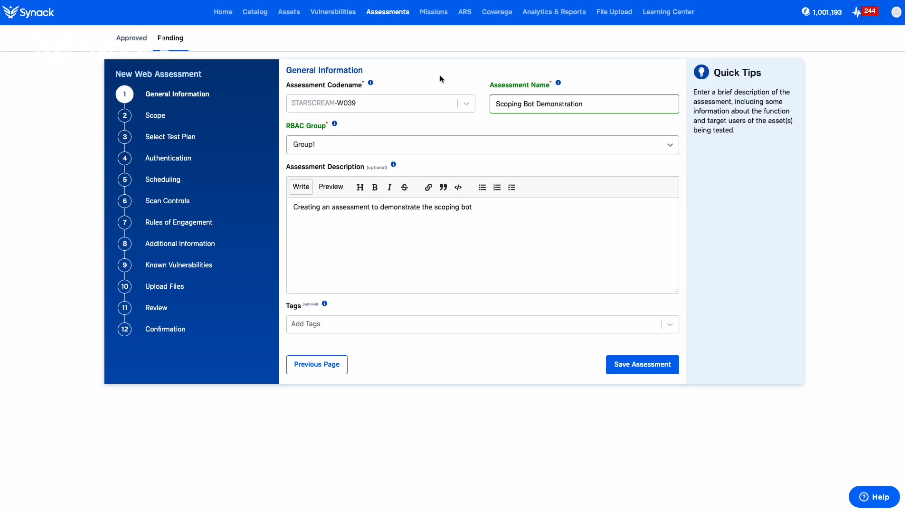Click into the Assessment Description text area
Image resolution: width=905 pixels, height=509 pixels.
click(x=483, y=245)
